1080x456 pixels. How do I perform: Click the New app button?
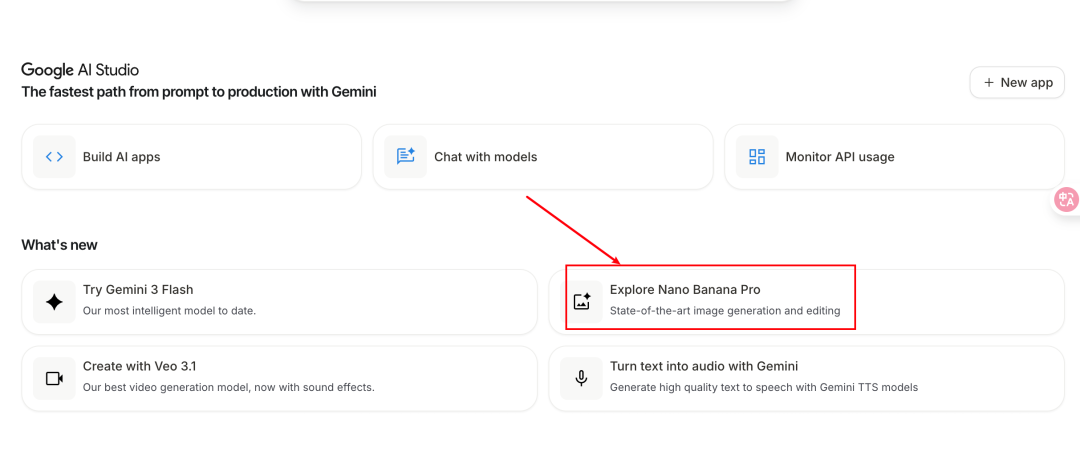click(1017, 83)
